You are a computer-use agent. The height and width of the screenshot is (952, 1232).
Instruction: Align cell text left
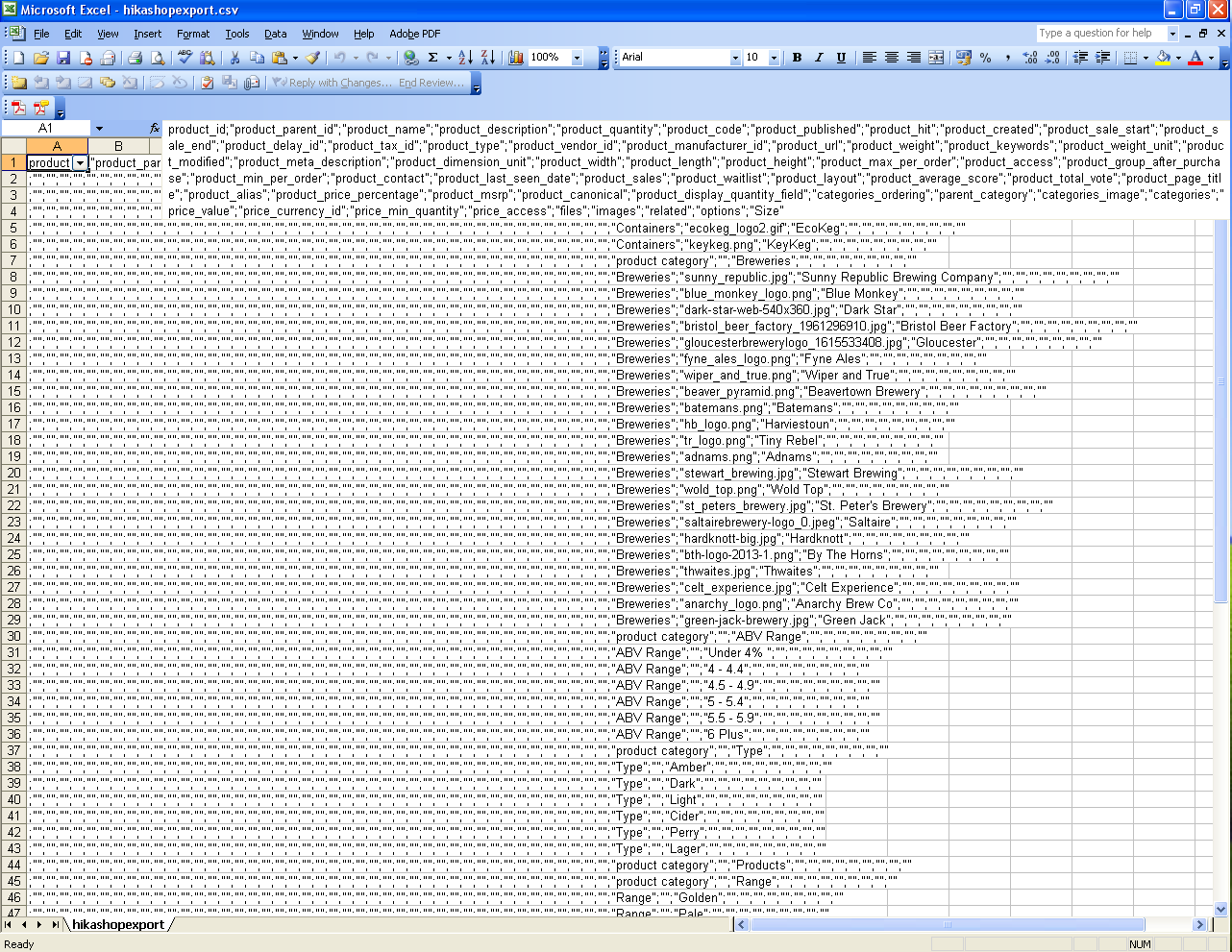pos(869,58)
